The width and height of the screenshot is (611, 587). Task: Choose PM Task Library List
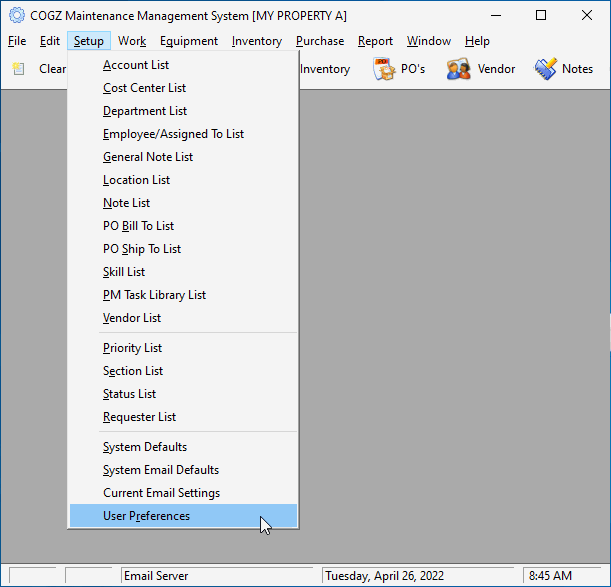[x=183, y=295]
